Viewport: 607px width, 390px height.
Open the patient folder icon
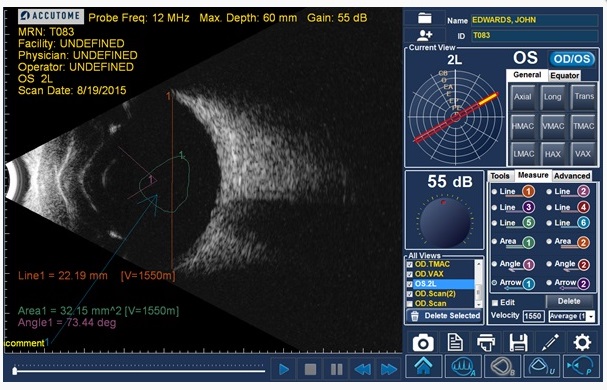pos(425,18)
